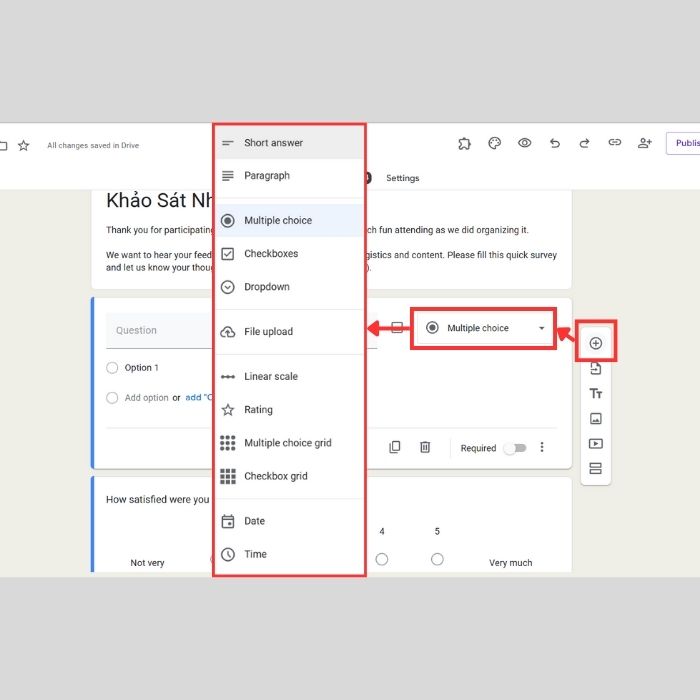
Task: Choose Time question type
Action: 289,554
